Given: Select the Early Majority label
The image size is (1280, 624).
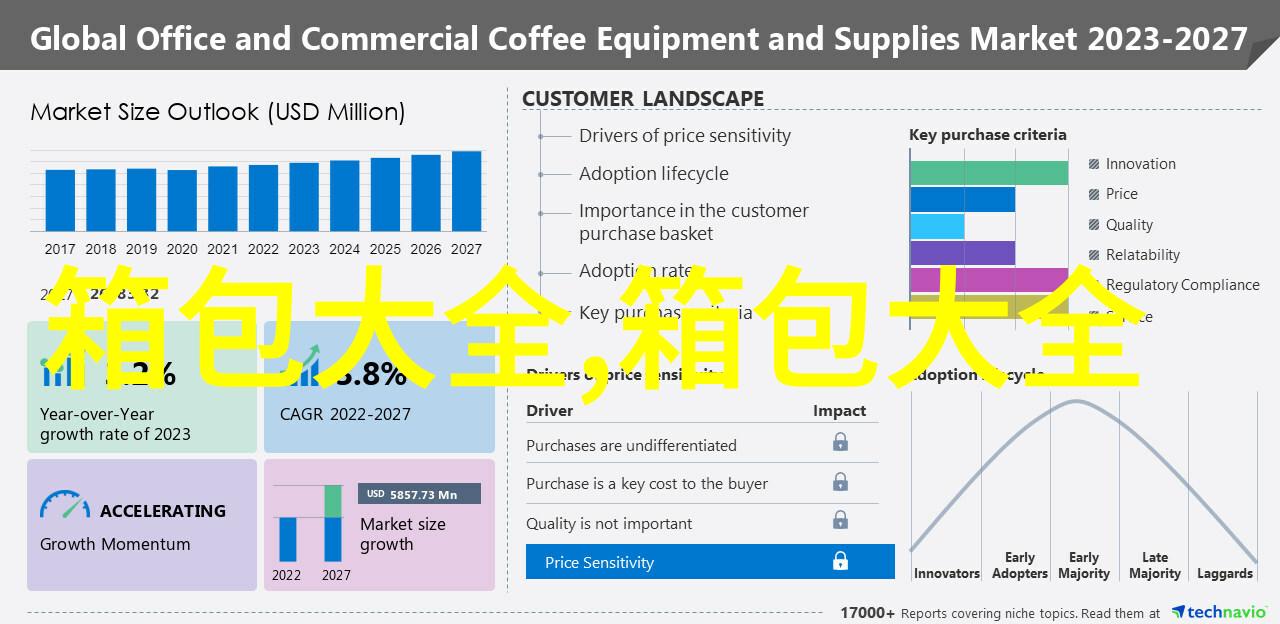Looking at the screenshot, I should [1084, 565].
